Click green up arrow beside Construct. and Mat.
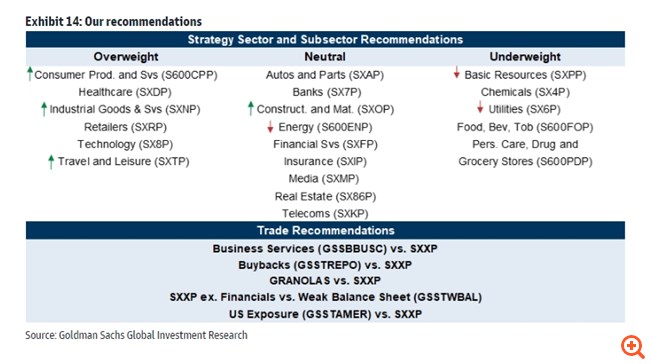Viewport: 650px width, 364px height. tap(250, 109)
